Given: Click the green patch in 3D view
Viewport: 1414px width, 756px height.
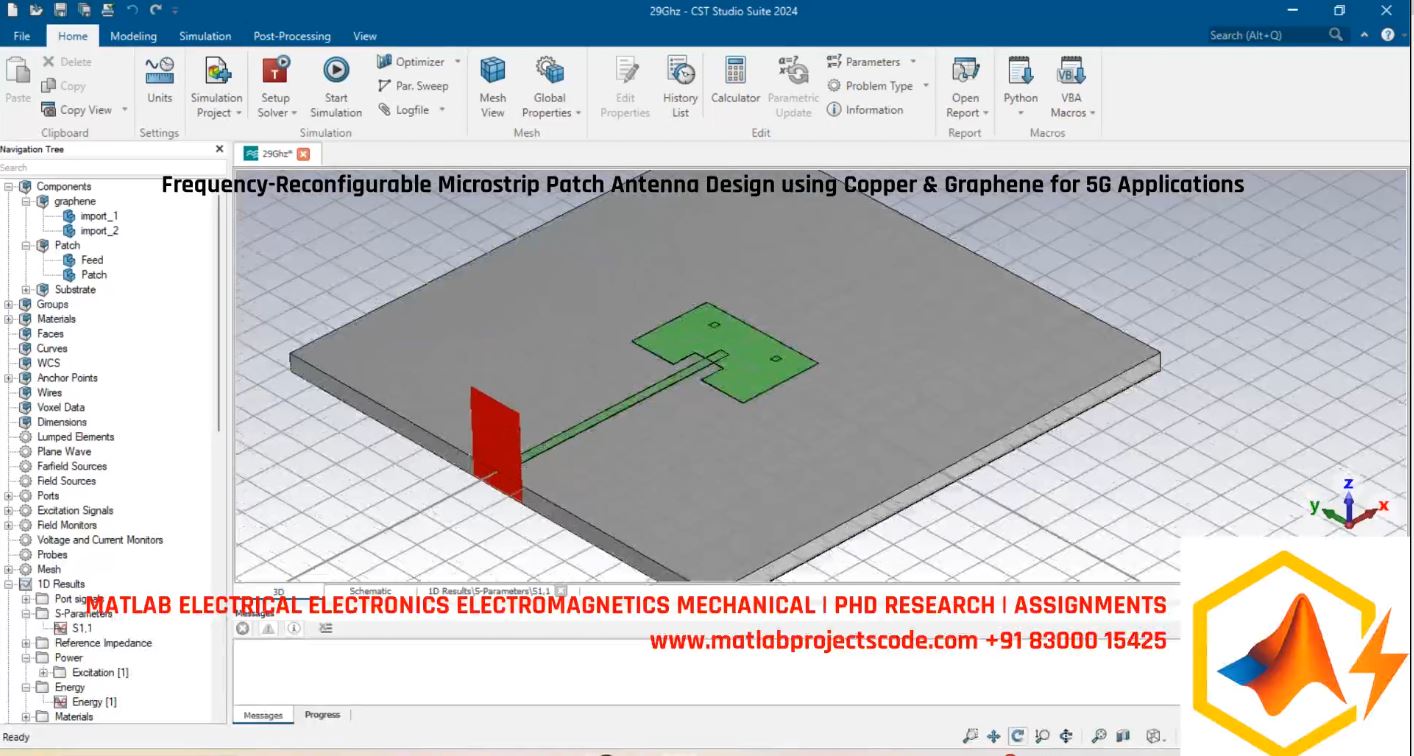Looking at the screenshot, I should pos(725,353).
